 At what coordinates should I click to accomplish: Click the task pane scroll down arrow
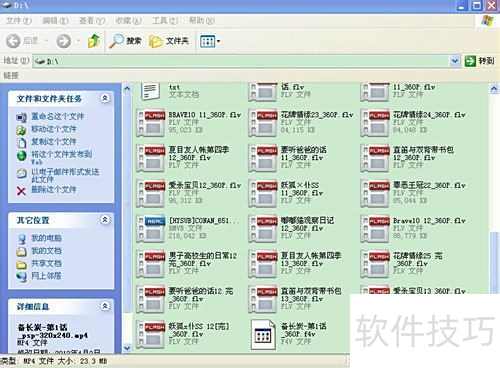click(127, 348)
